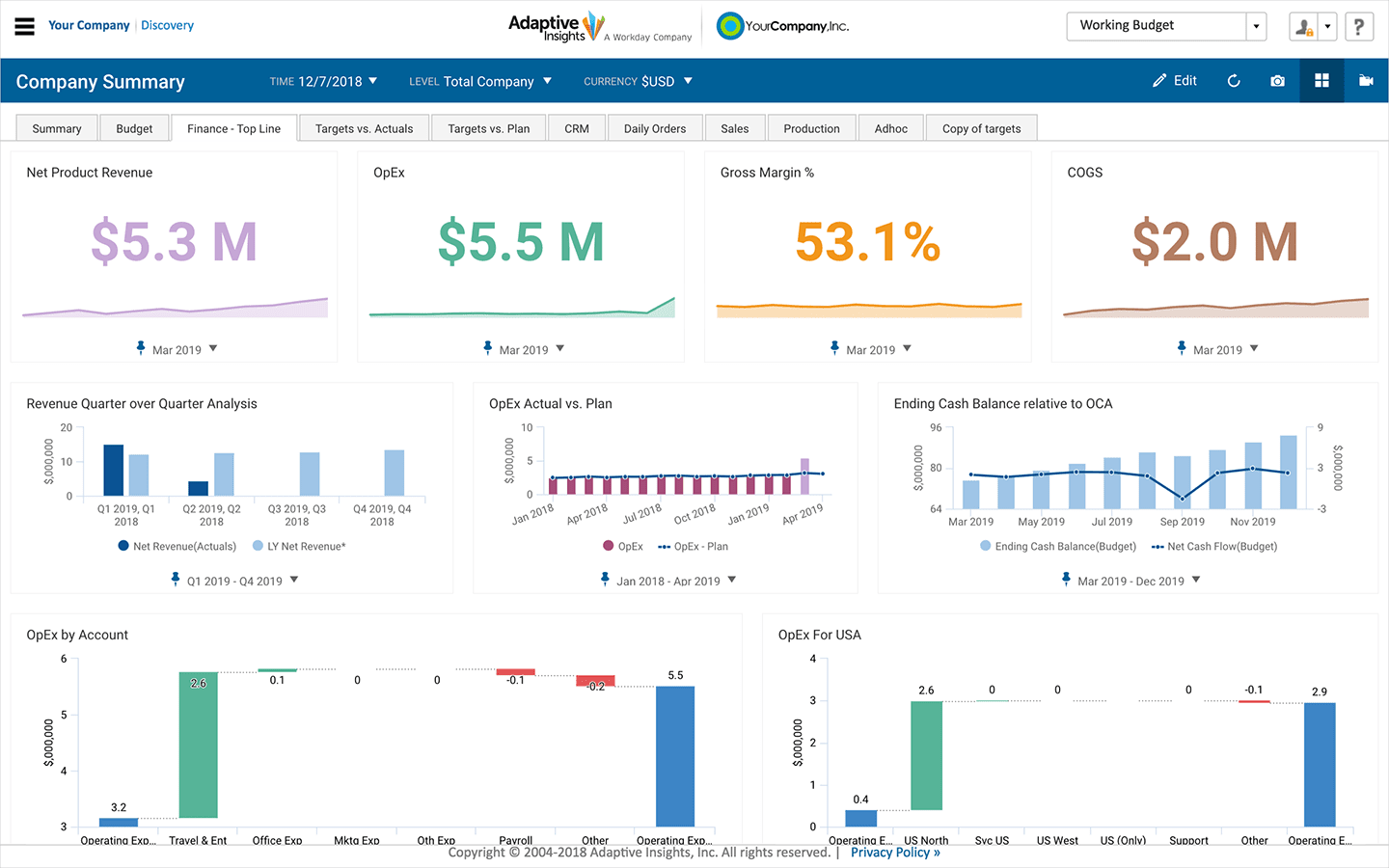1389x868 pixels.
Task: Click the Edit pencil icon
Action: pyautogui.click(x=1174, y=81)
